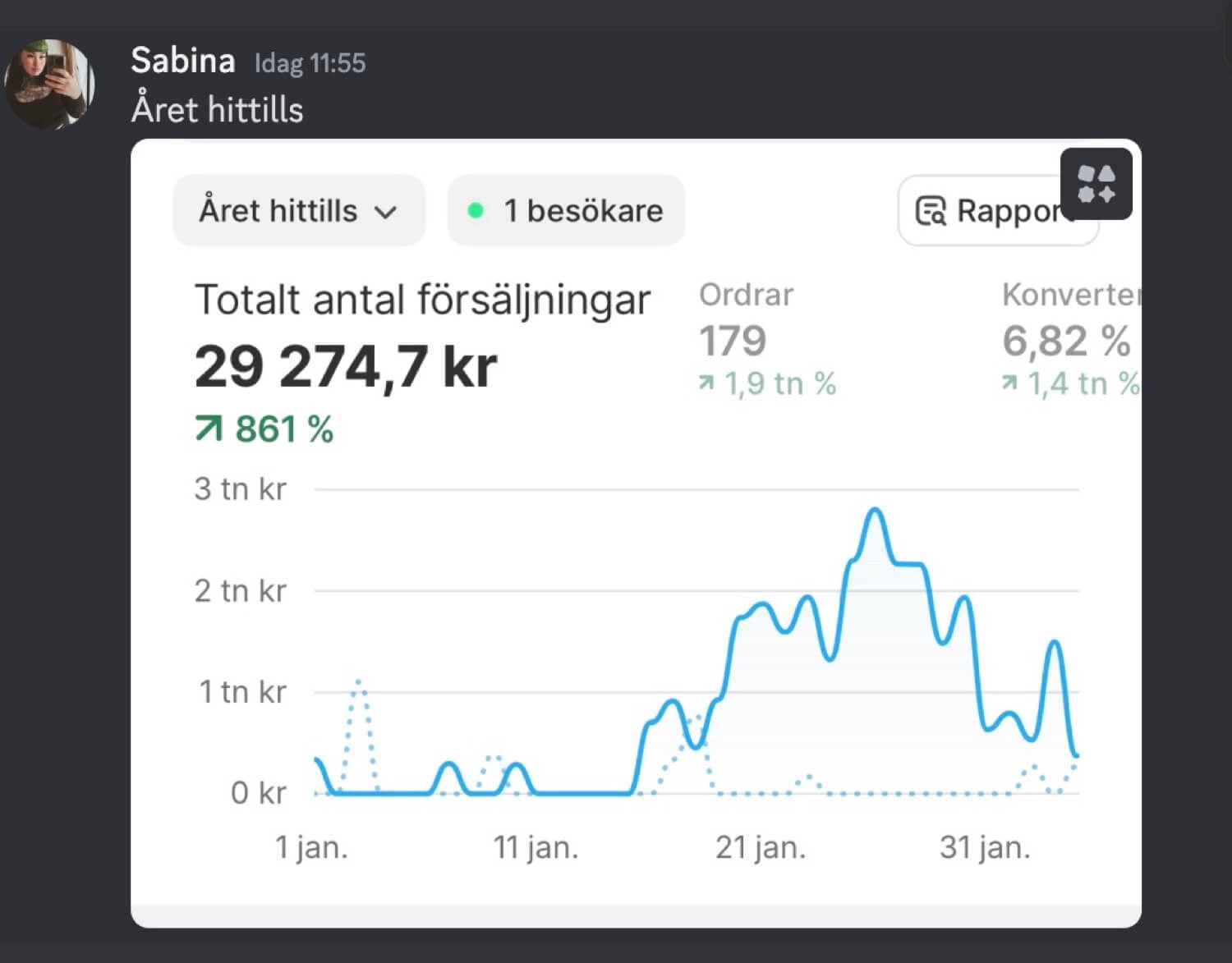Screen dimensions: 1232x963
Task: Click the highest peak of sales line
Action: pyautogui.click(x=876, y=511)
